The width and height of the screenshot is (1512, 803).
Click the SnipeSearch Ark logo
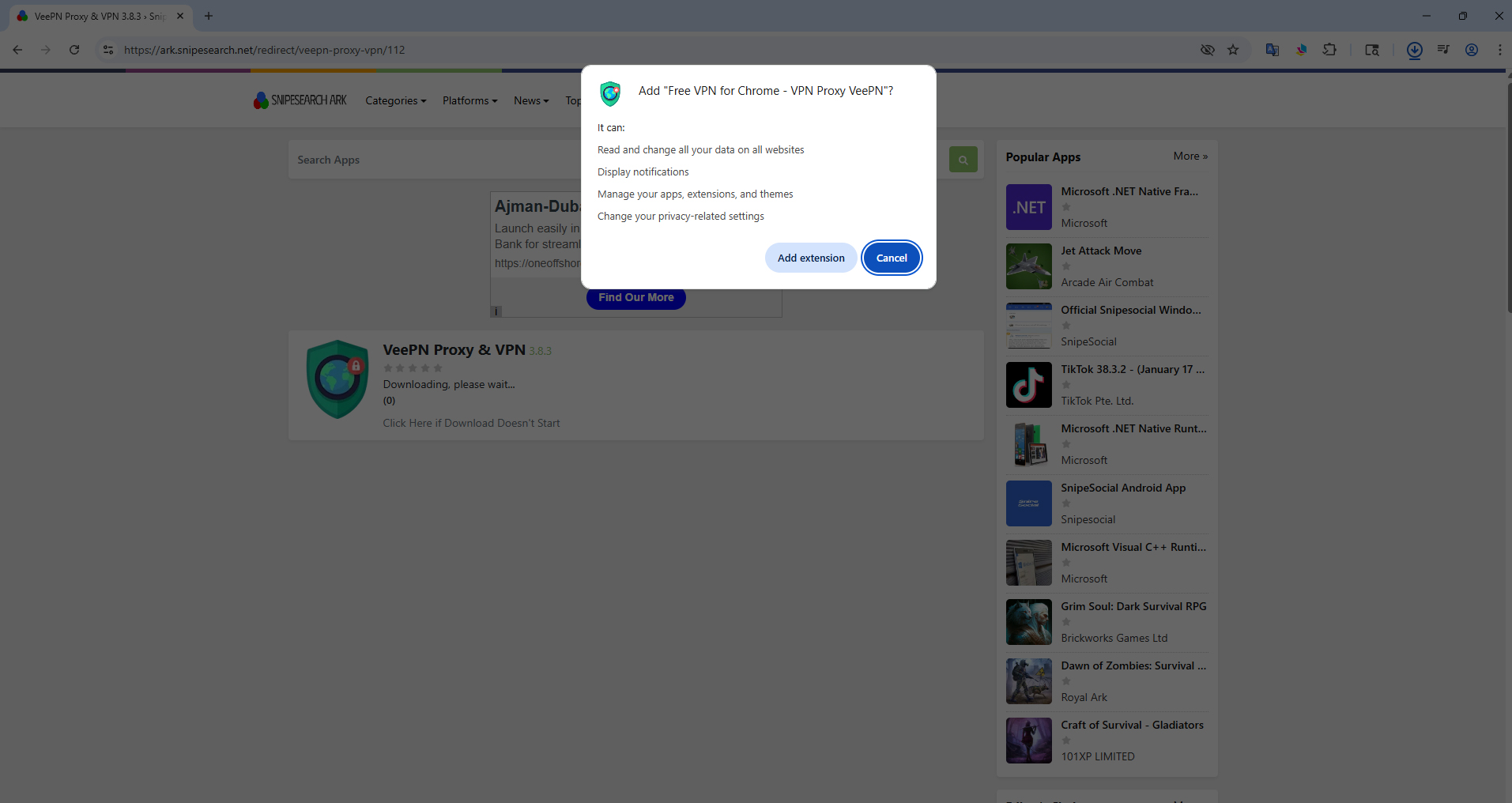click(300, 100)
